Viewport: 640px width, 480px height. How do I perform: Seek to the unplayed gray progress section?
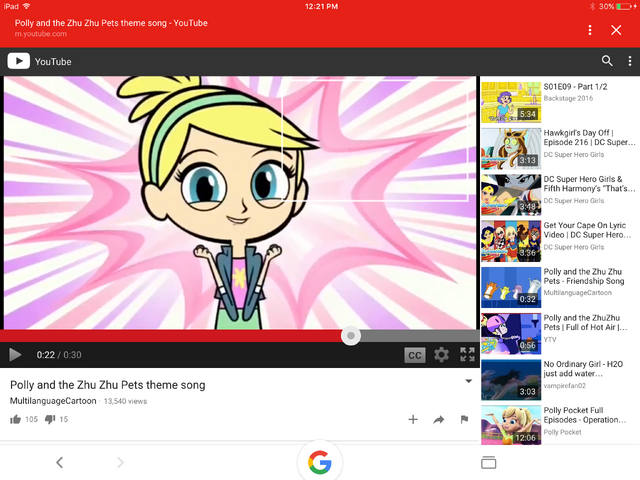pyautogui.click(x=420, y=336)
